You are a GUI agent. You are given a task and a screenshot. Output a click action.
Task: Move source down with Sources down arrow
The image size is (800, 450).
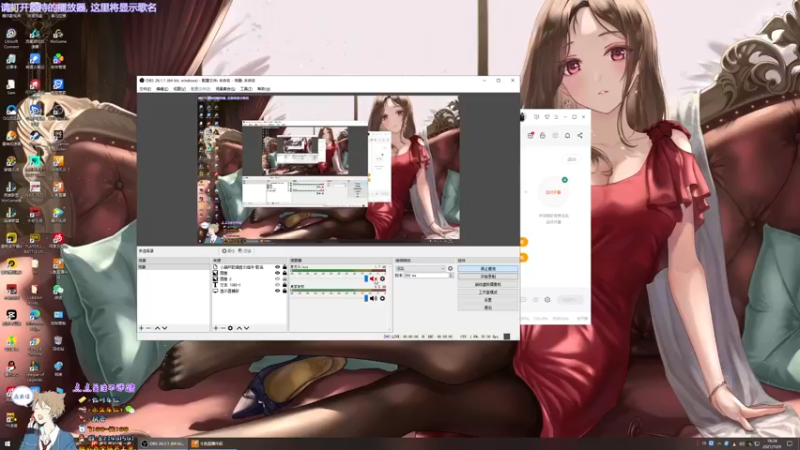pyautogui.click(x=246, y=328)
